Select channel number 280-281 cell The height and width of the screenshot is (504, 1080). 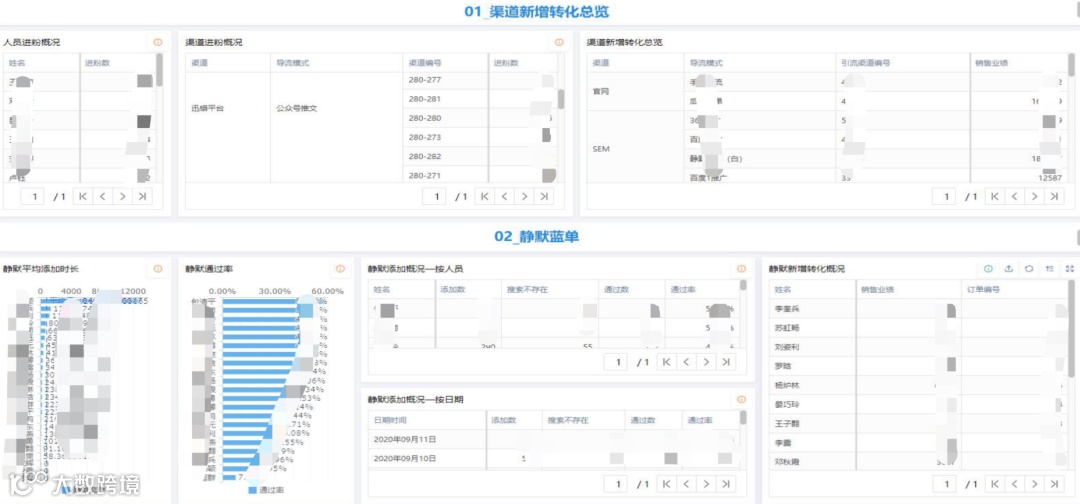click(x=445, y=99)
